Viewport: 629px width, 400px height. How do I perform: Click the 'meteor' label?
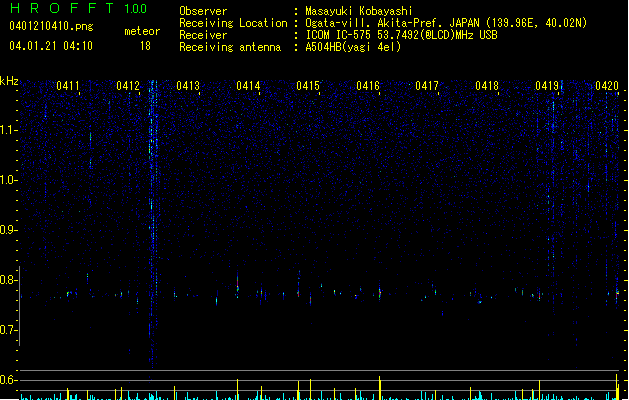click(142, 31)
